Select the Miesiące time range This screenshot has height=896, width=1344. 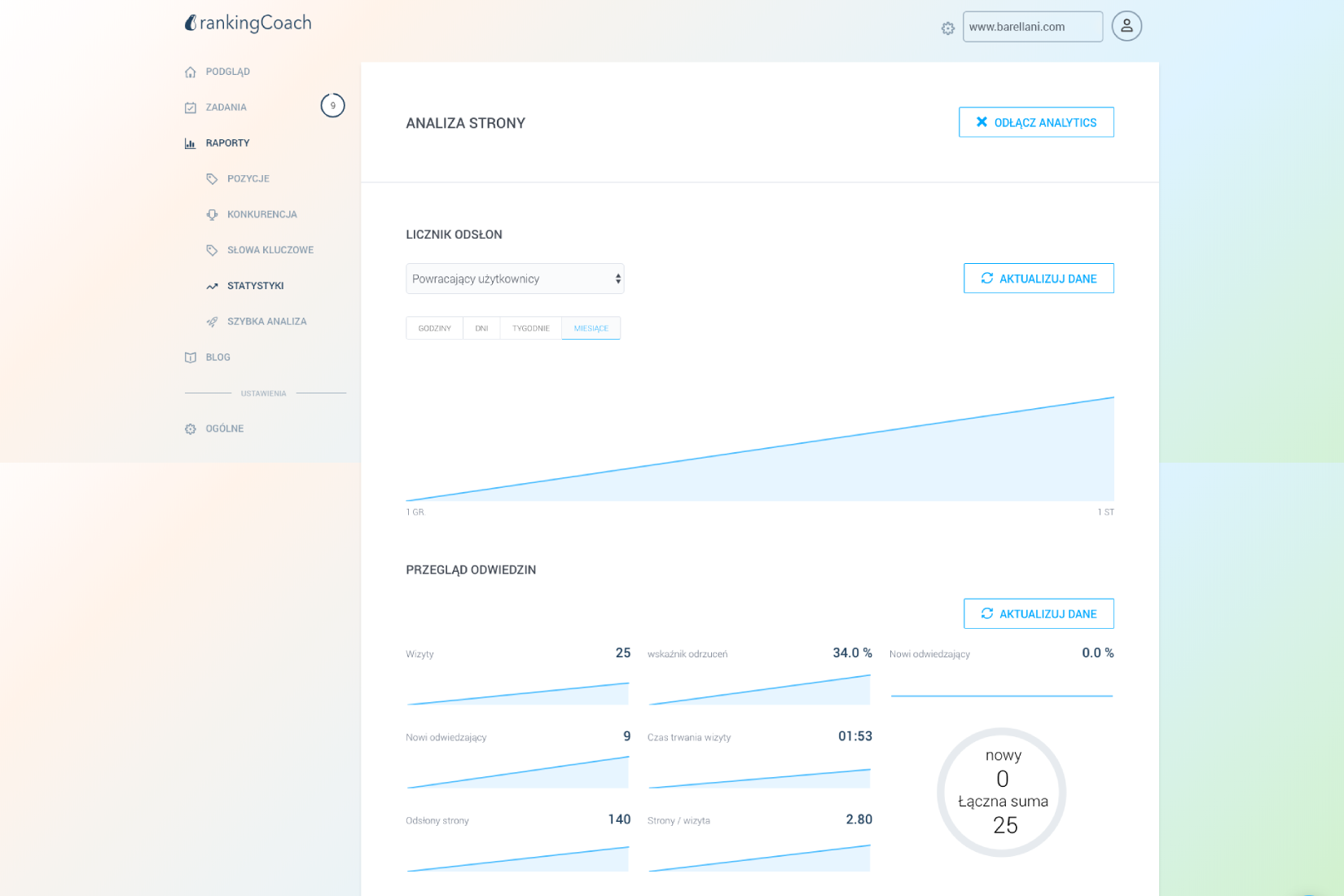[x=591, y=328]
